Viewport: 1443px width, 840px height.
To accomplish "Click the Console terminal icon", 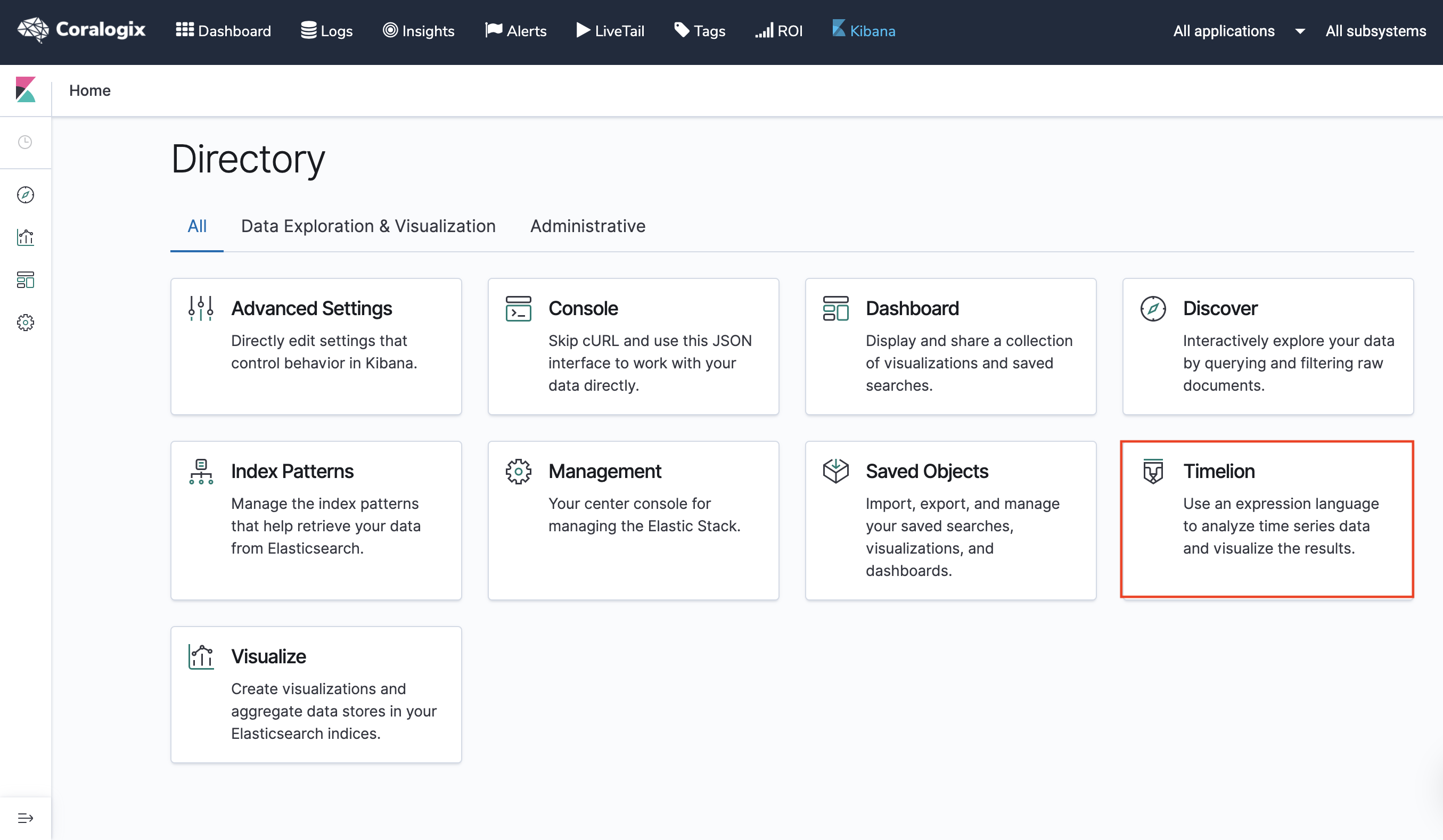I will (518, 308).
